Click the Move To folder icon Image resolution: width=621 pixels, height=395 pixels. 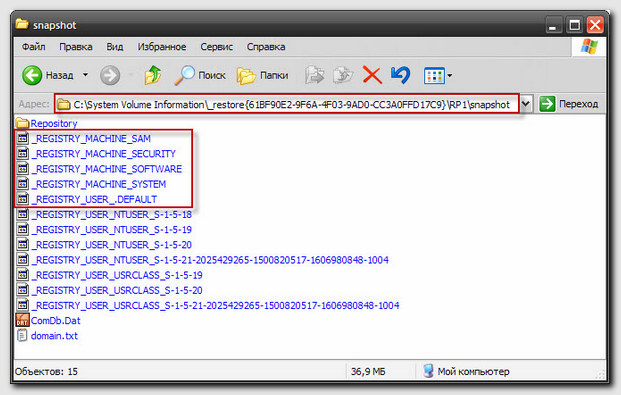coord(315,75)
